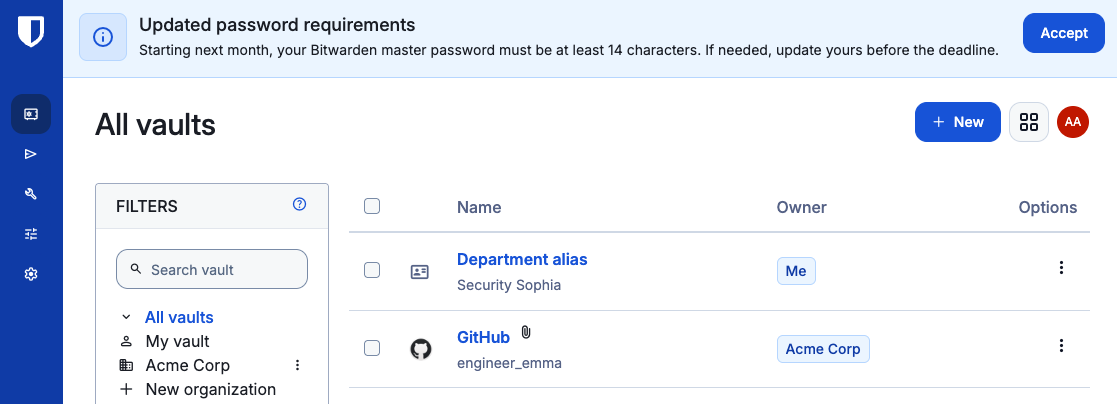The image size is (1117, 404).
Task: Open the GitHub item link
Action: pos(483,337)
